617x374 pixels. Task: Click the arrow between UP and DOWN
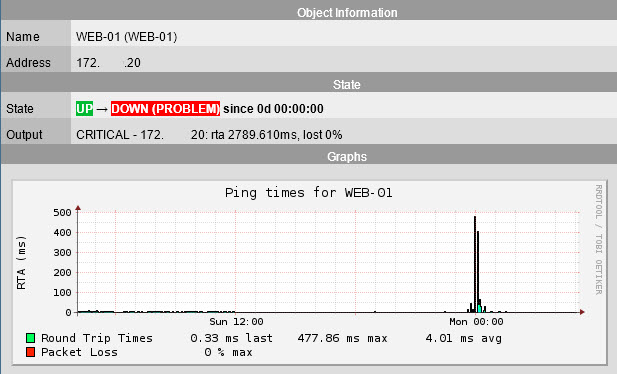point(102,109)
